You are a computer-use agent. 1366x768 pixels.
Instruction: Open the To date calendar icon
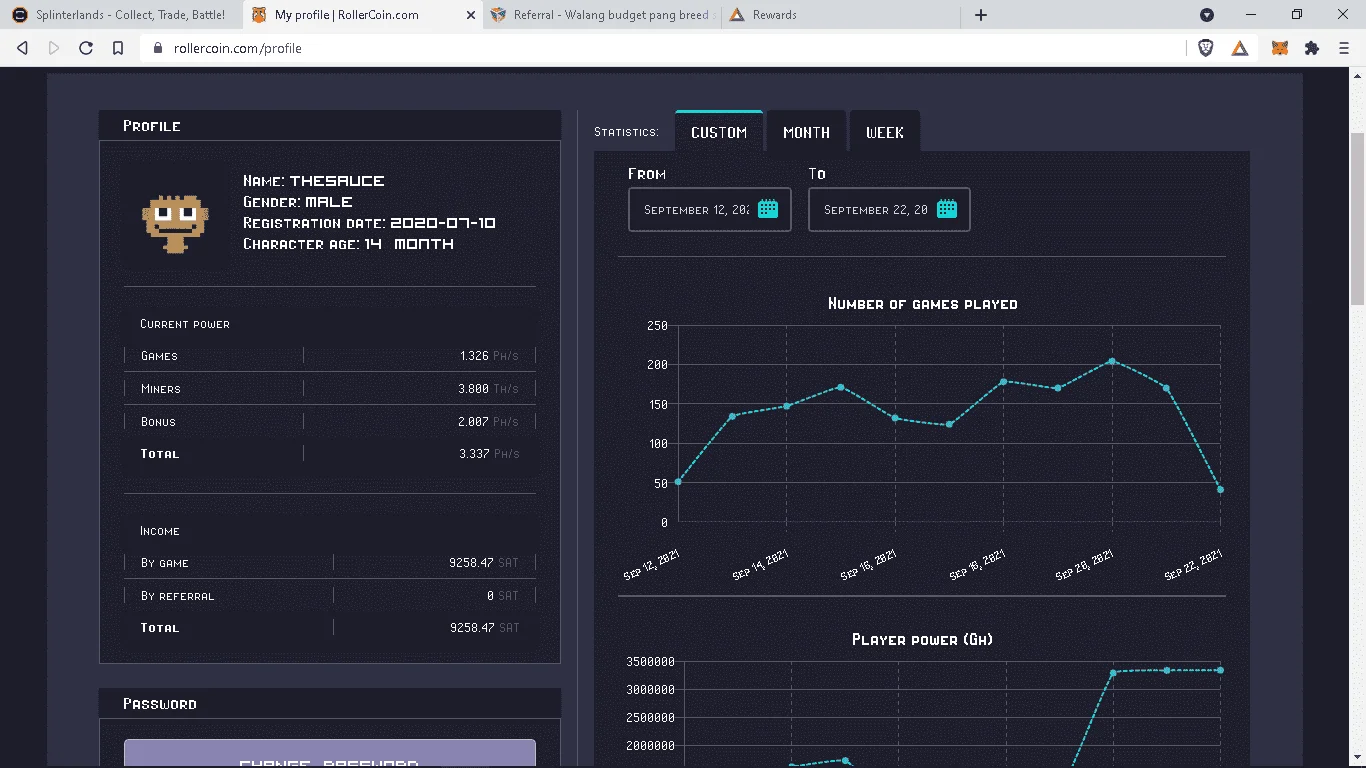tap(947, 209)
